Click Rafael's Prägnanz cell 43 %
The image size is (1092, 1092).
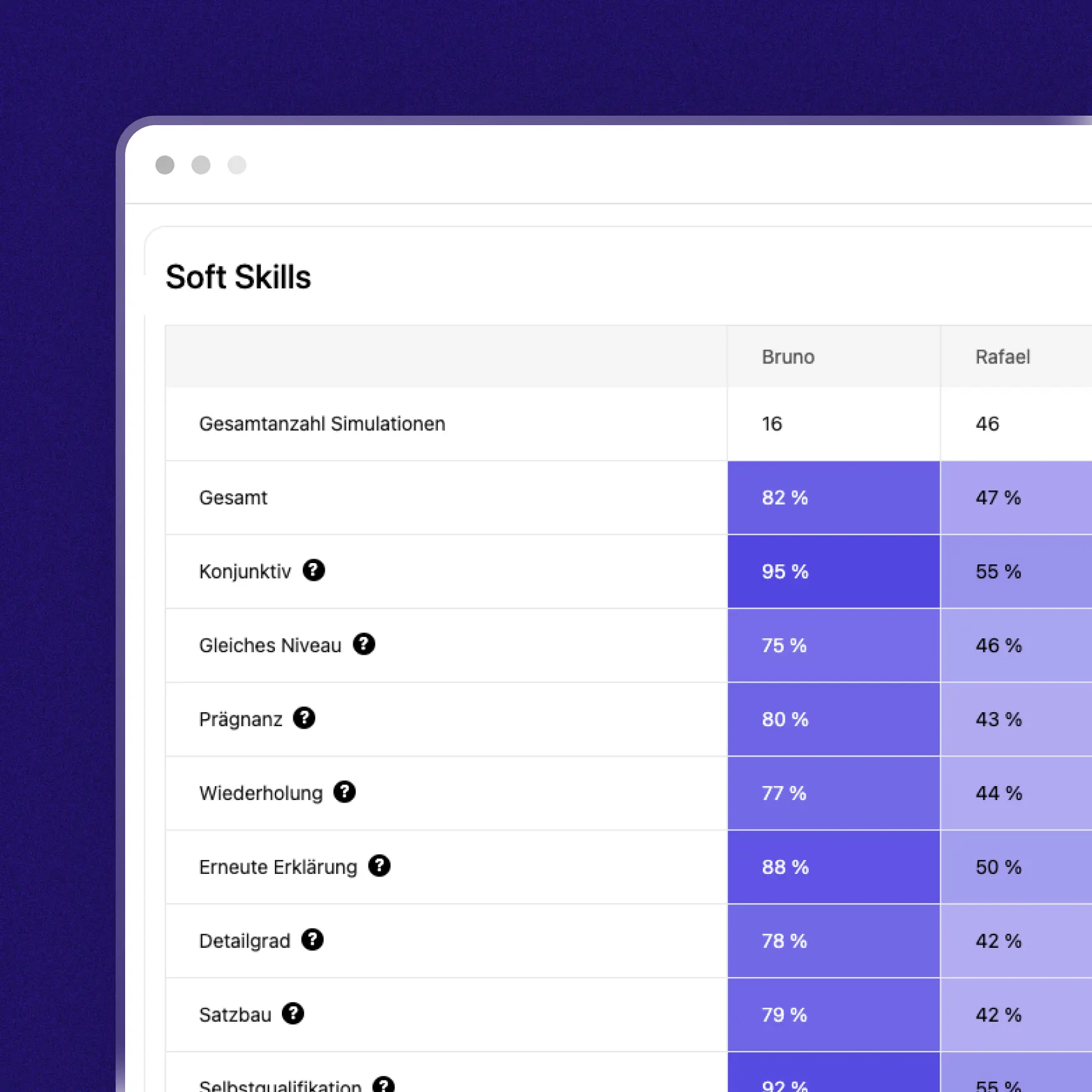point(1016,720)
